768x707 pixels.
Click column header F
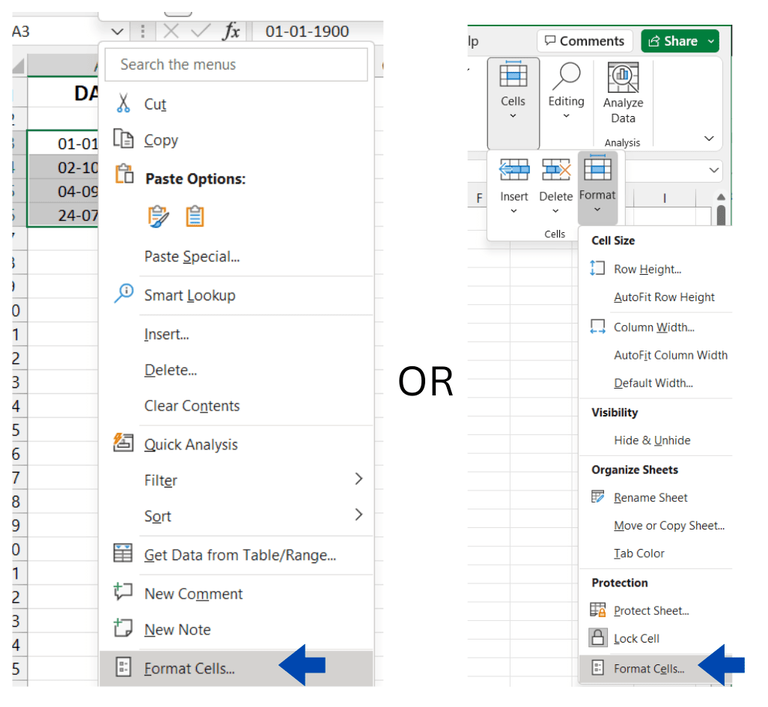coord(479,198)
